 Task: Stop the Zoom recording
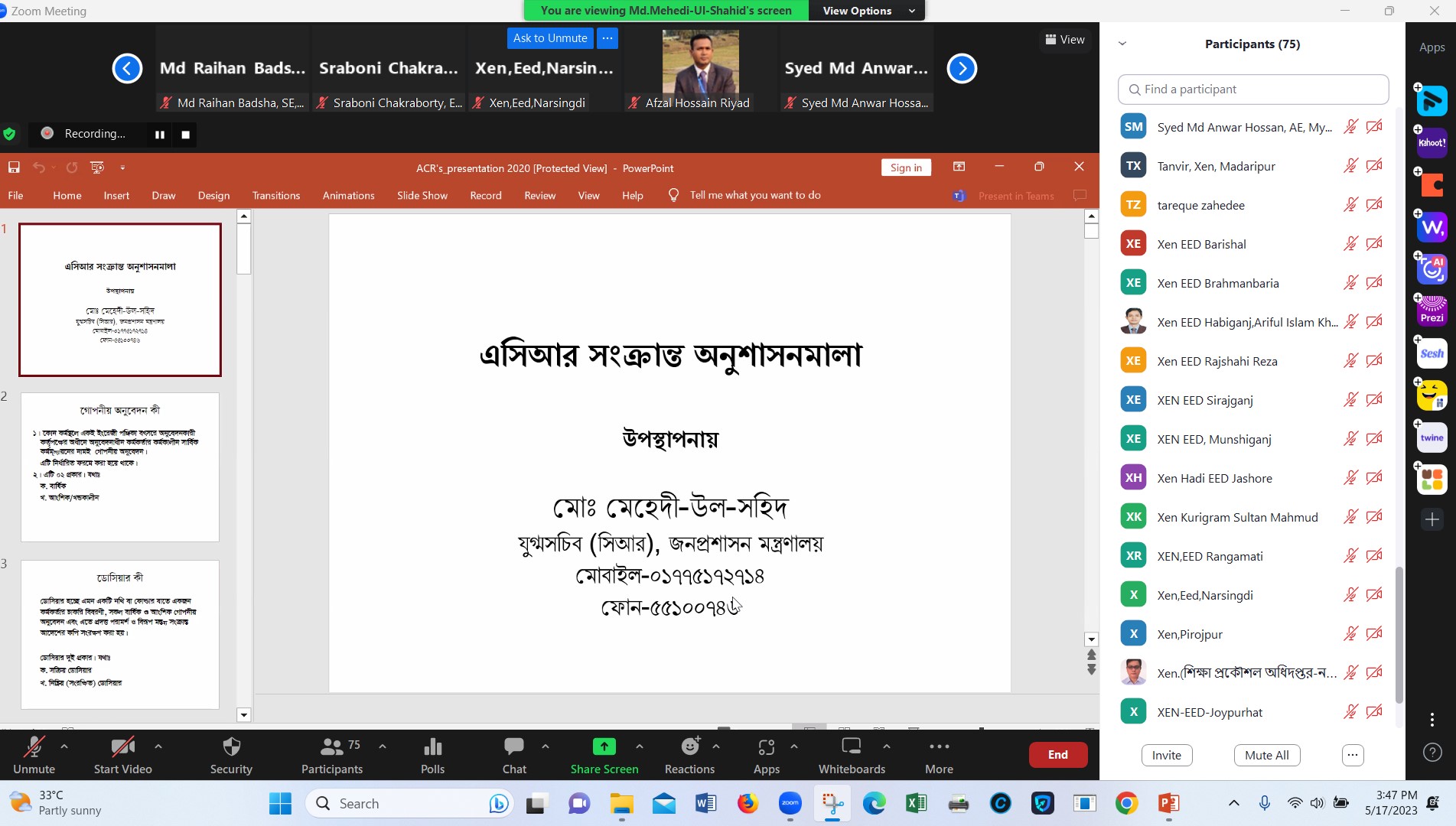185,135
